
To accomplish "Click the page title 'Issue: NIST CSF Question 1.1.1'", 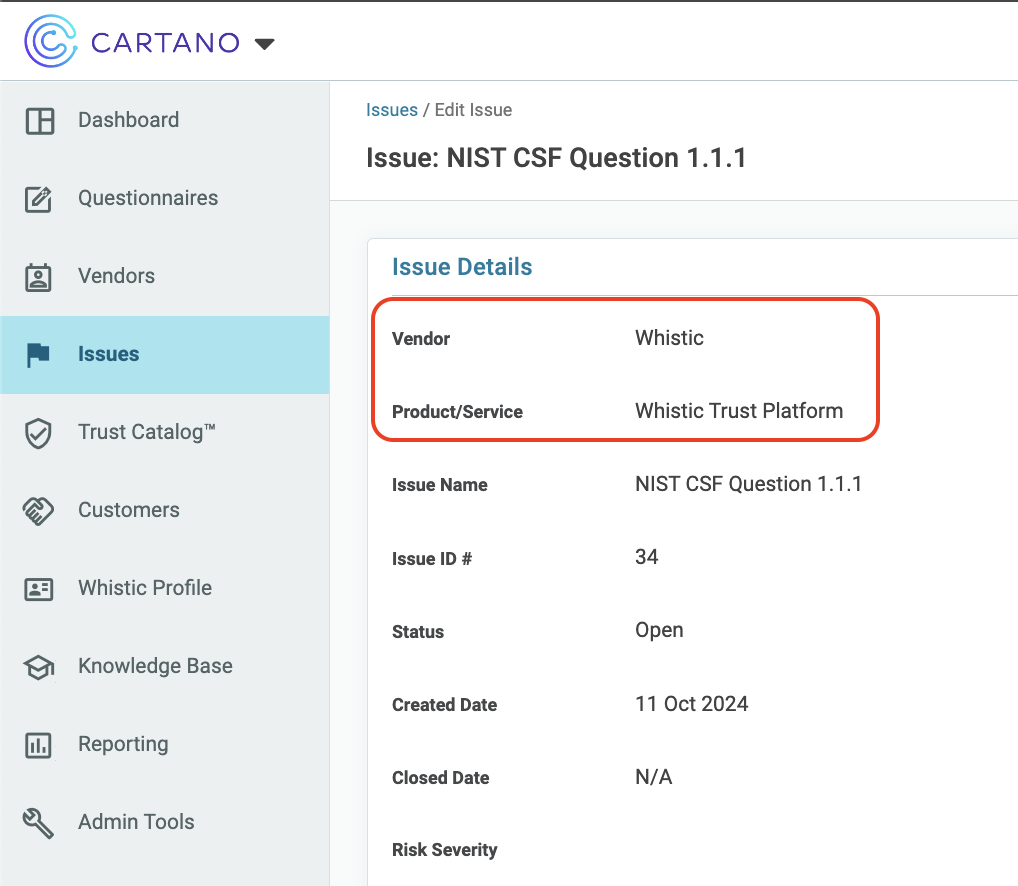I will (556, 158).
